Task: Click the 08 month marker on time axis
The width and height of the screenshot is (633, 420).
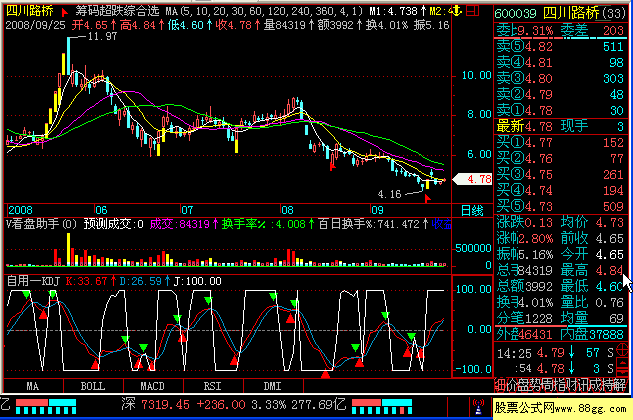Action: point(287,210)
